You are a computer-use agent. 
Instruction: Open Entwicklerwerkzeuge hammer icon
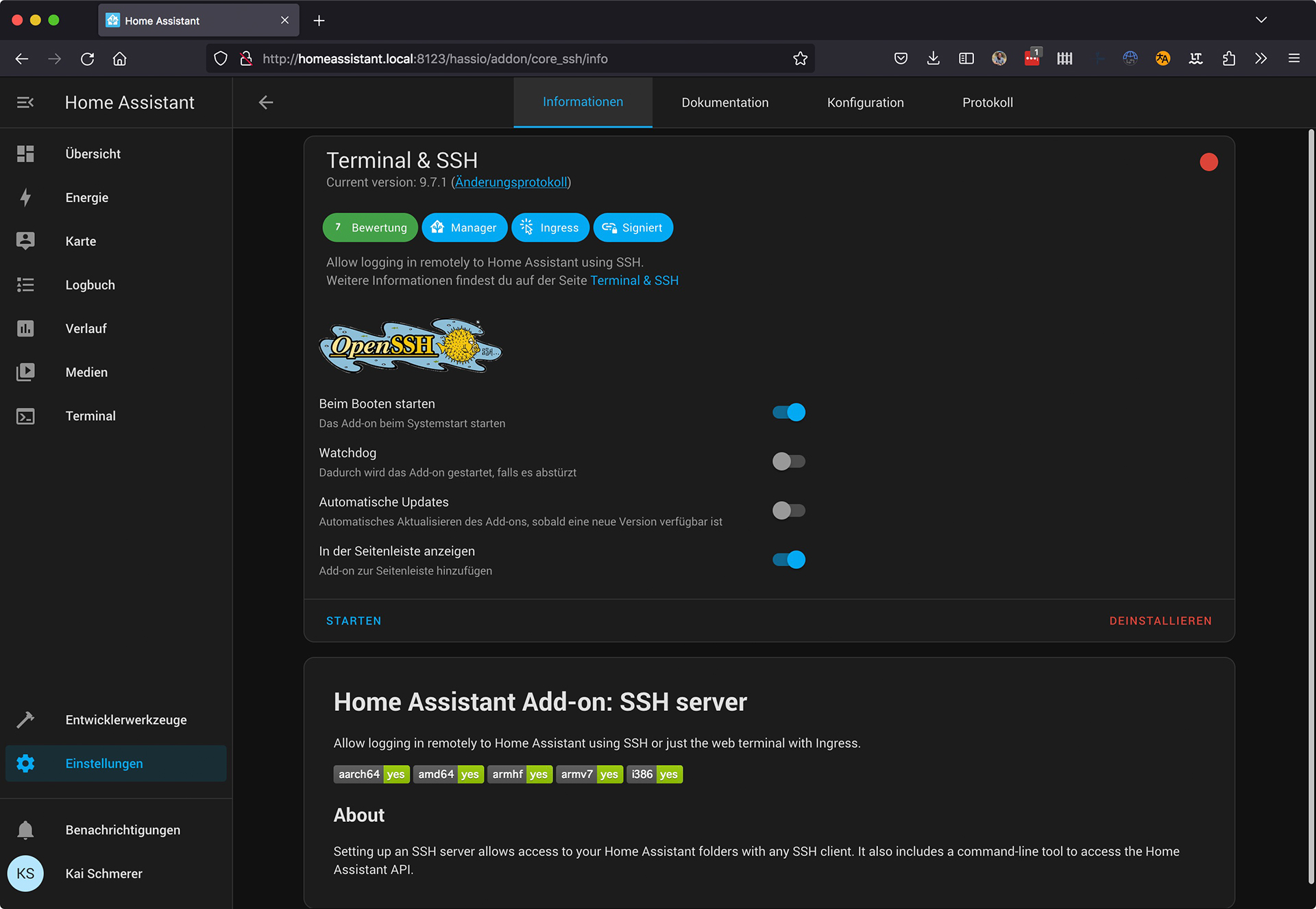coord(25,720)
